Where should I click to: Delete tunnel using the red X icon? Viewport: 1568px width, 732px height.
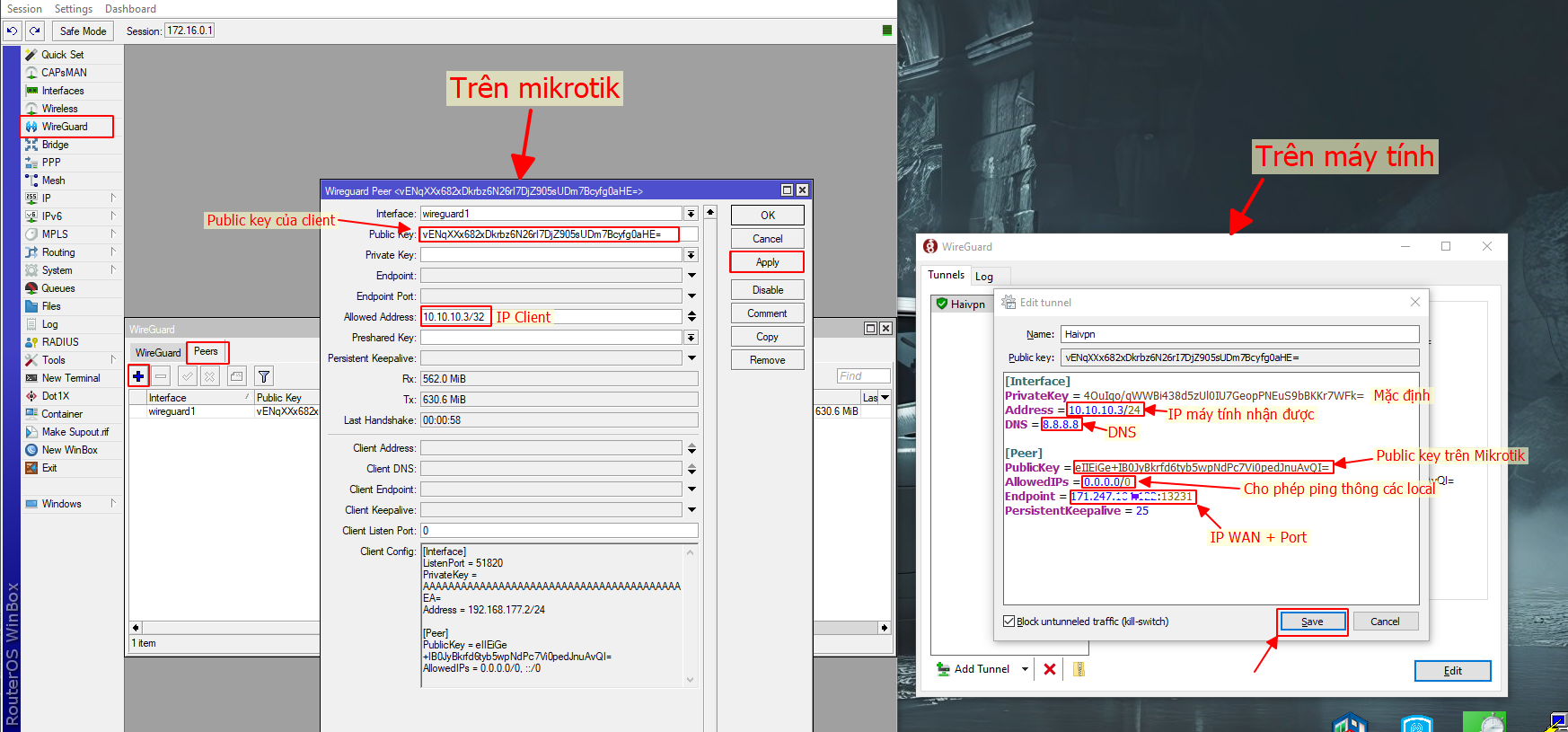coord(1049,669)
